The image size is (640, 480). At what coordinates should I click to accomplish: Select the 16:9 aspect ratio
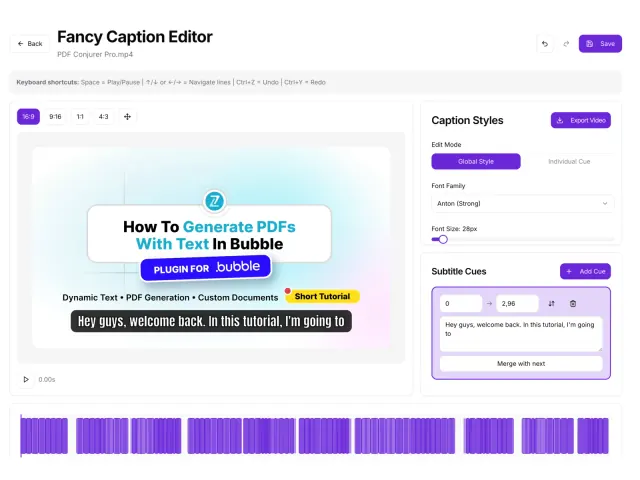point(28,117)
